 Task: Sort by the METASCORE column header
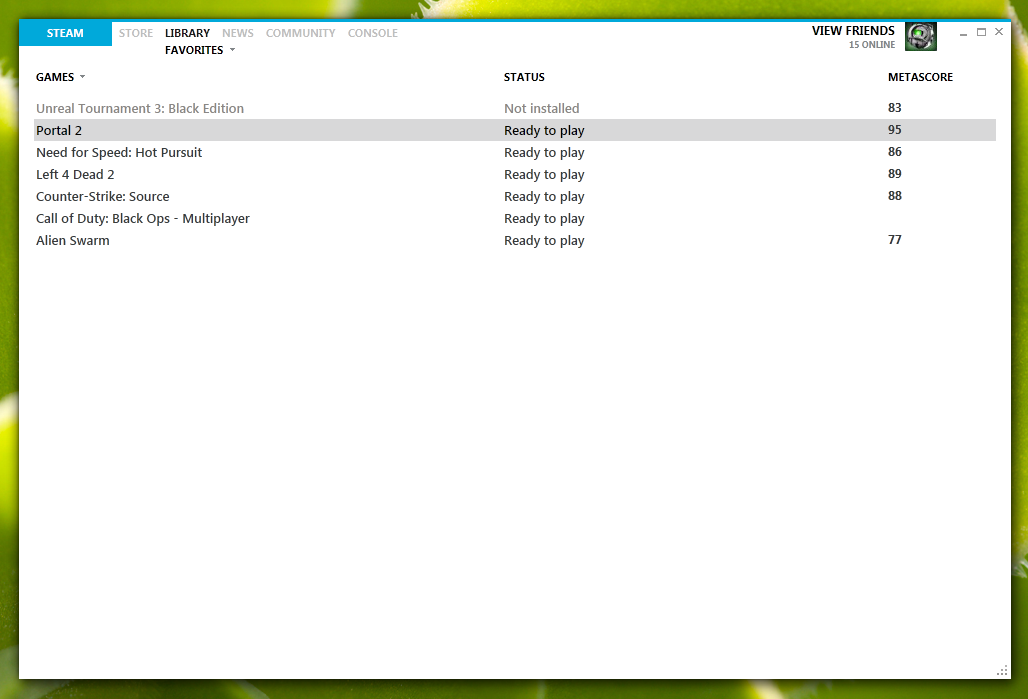[x=920, y=77]
